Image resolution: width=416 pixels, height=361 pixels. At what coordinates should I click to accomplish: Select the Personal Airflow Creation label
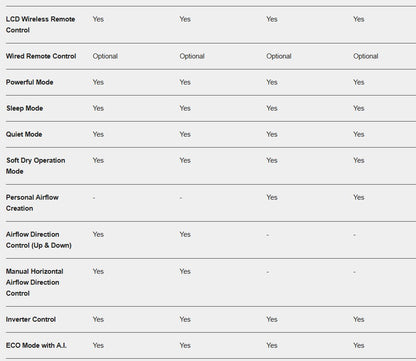(32, 203)
